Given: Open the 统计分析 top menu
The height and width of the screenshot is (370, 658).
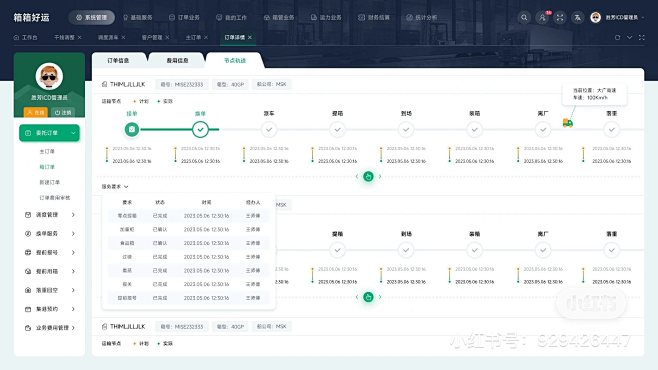Looking at the screenshot, I should point(422,18).
